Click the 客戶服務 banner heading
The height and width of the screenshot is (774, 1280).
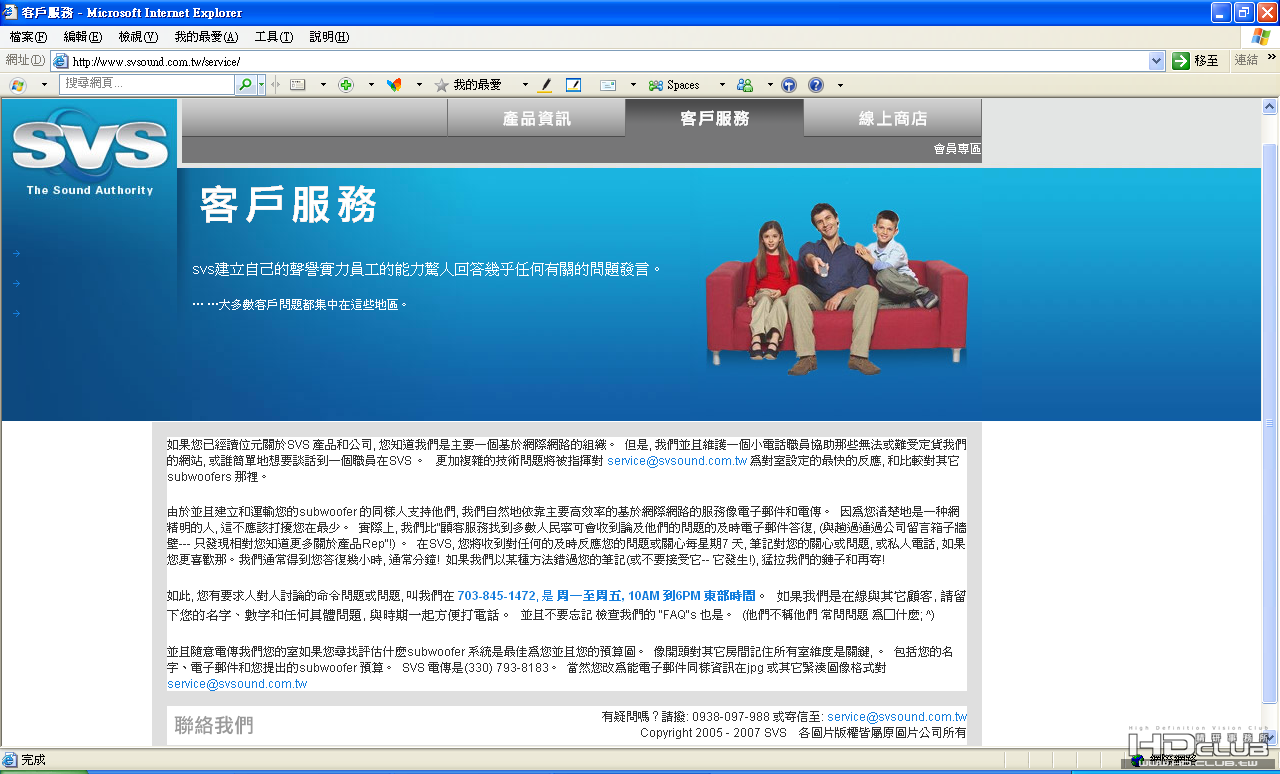pos(289,205)
